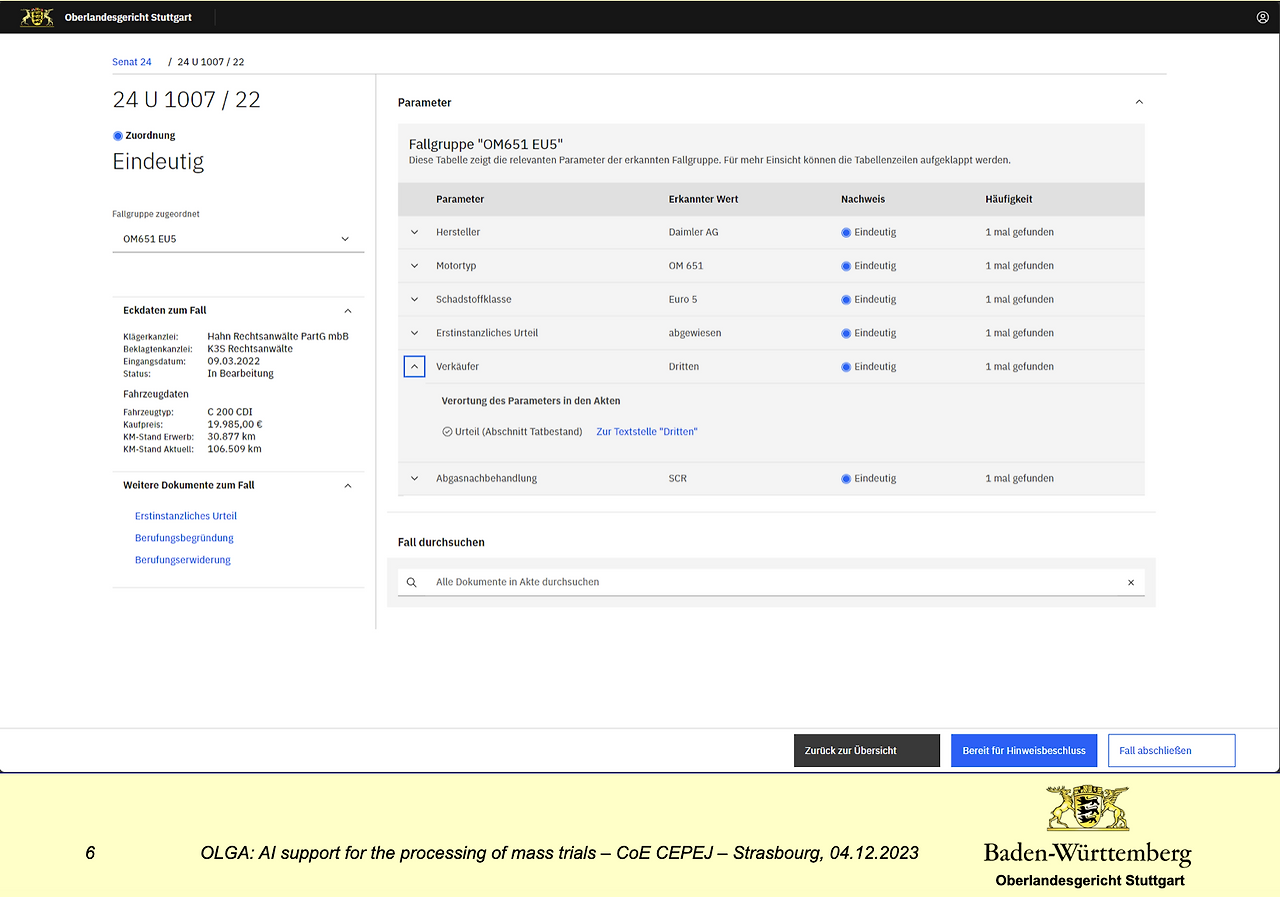Click the KM-Stand Erwerb value 30.877 km

click(231, 436)
